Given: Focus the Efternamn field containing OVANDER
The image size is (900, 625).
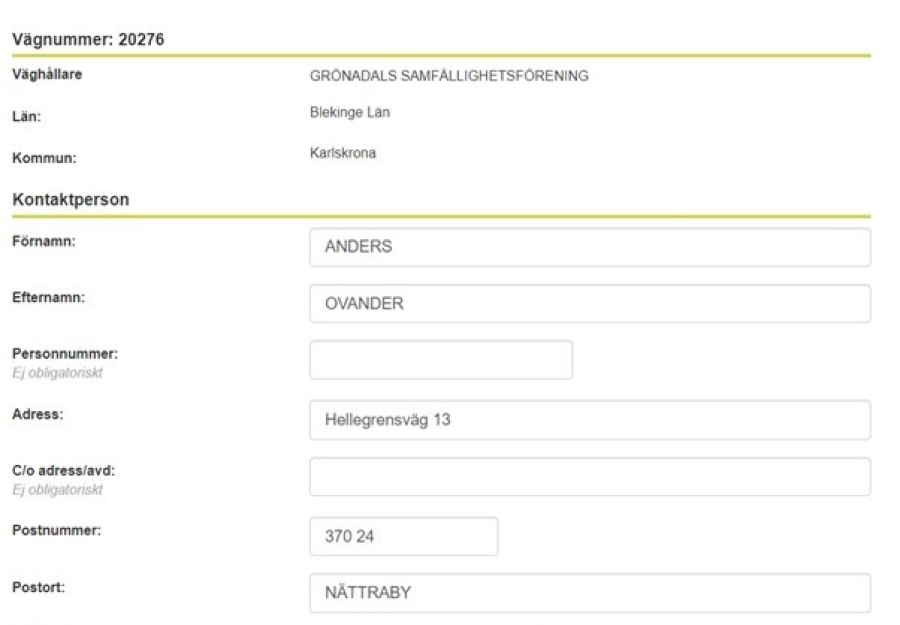Looking at the screenshot, I should pos(590,304).
